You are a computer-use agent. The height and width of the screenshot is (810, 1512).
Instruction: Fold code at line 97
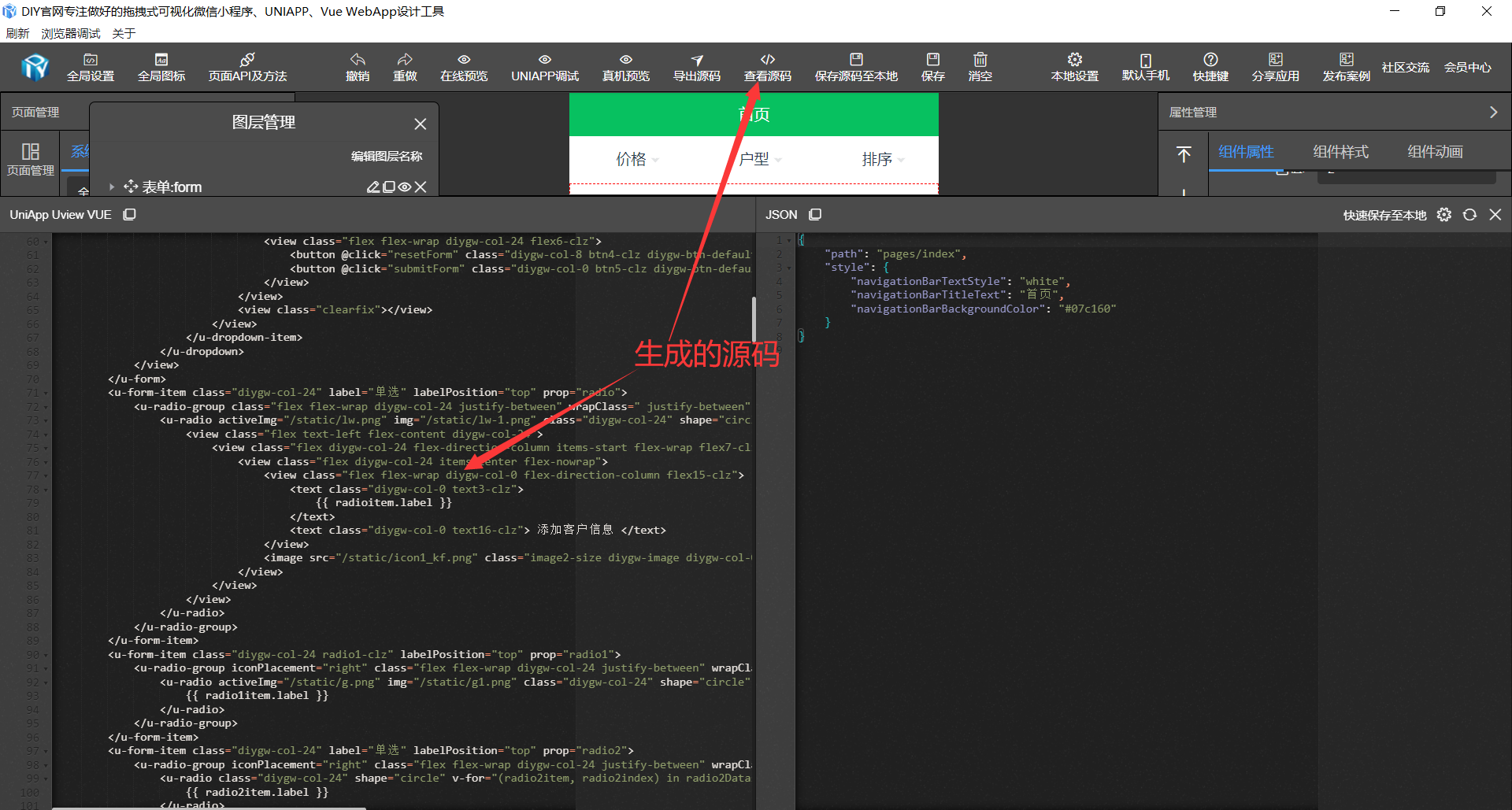click(x=46, y=751)
